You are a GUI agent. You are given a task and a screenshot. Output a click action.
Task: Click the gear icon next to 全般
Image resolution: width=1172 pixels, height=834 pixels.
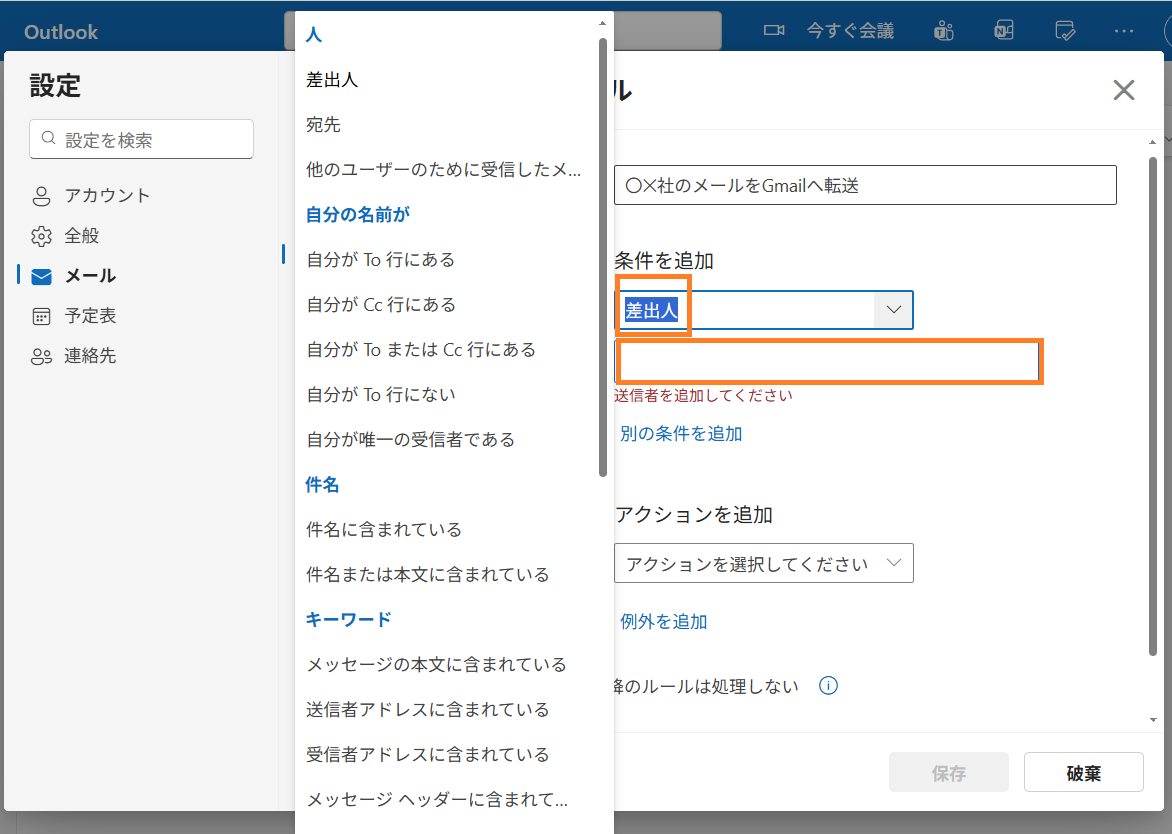pyautogui.click(x=41, y=236)
